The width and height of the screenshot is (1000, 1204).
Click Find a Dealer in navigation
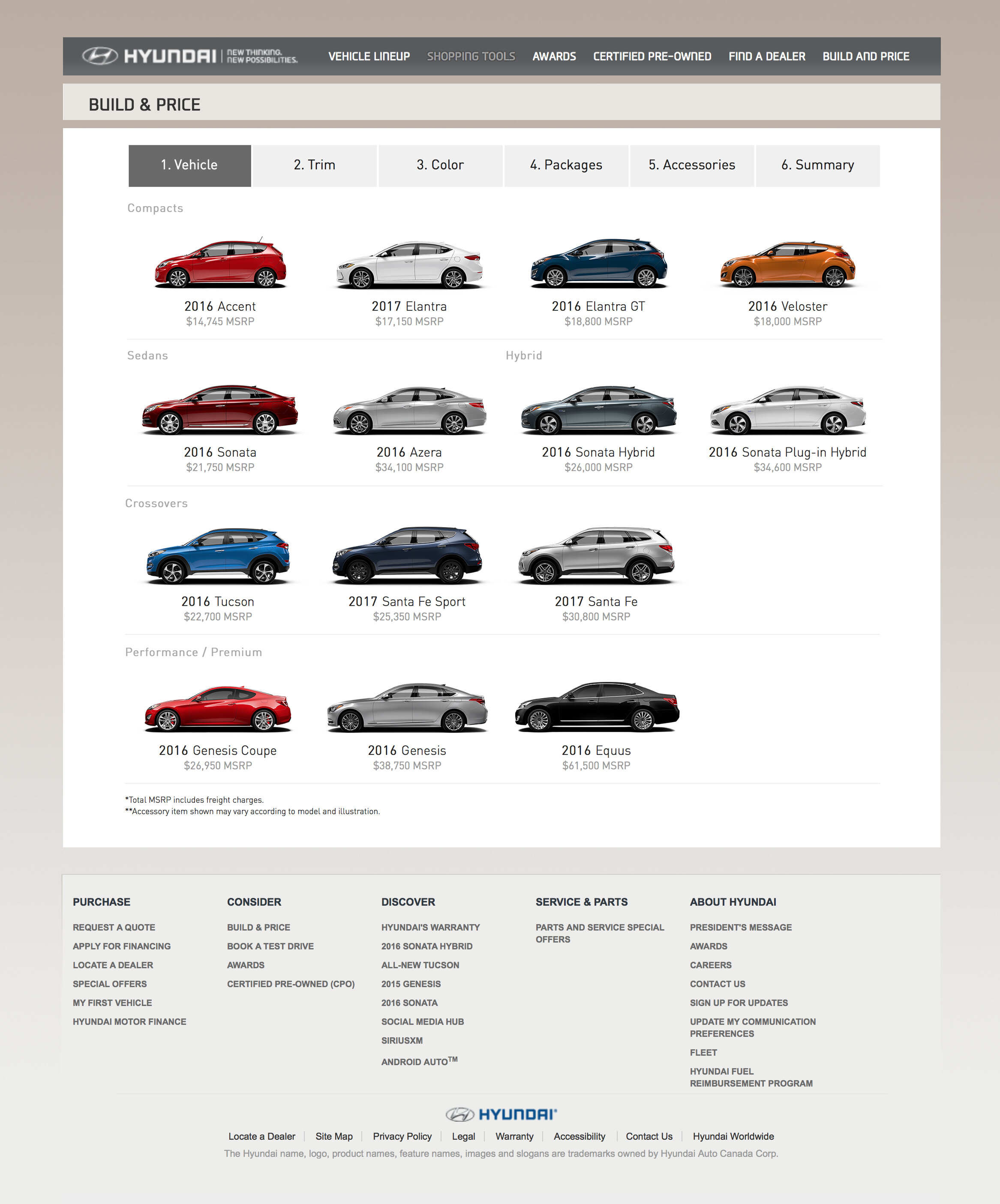point(767,56)
